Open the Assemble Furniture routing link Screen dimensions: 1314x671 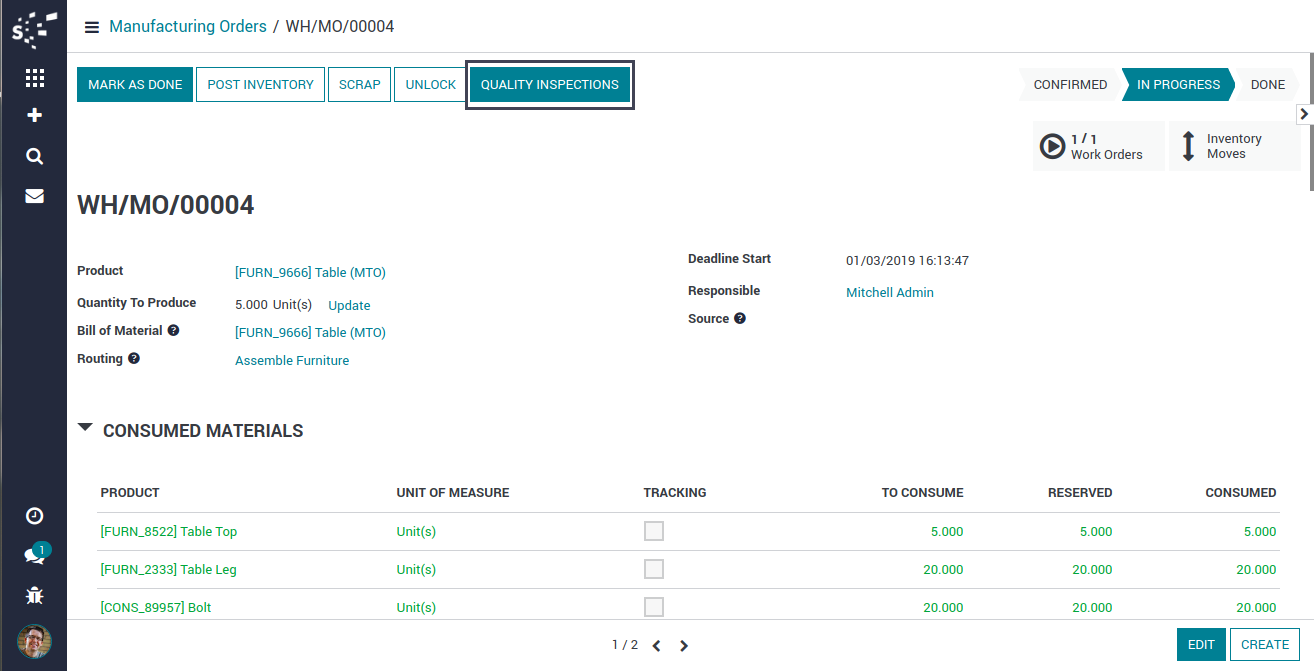292,361
